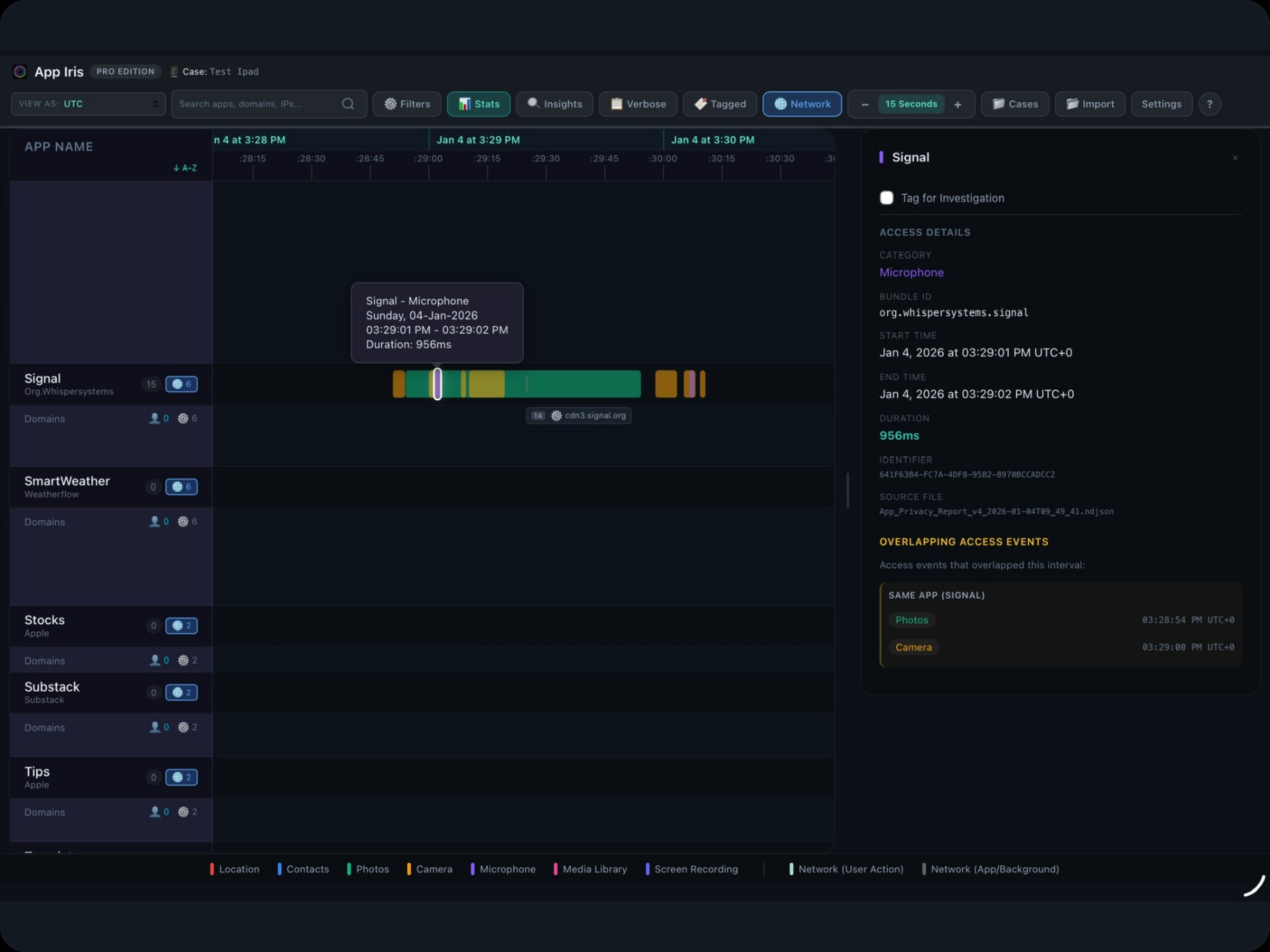Image resolution: width=1270 pixels, height=952 pixels.
Task: Open Settings
Action: pos(1162,104)
